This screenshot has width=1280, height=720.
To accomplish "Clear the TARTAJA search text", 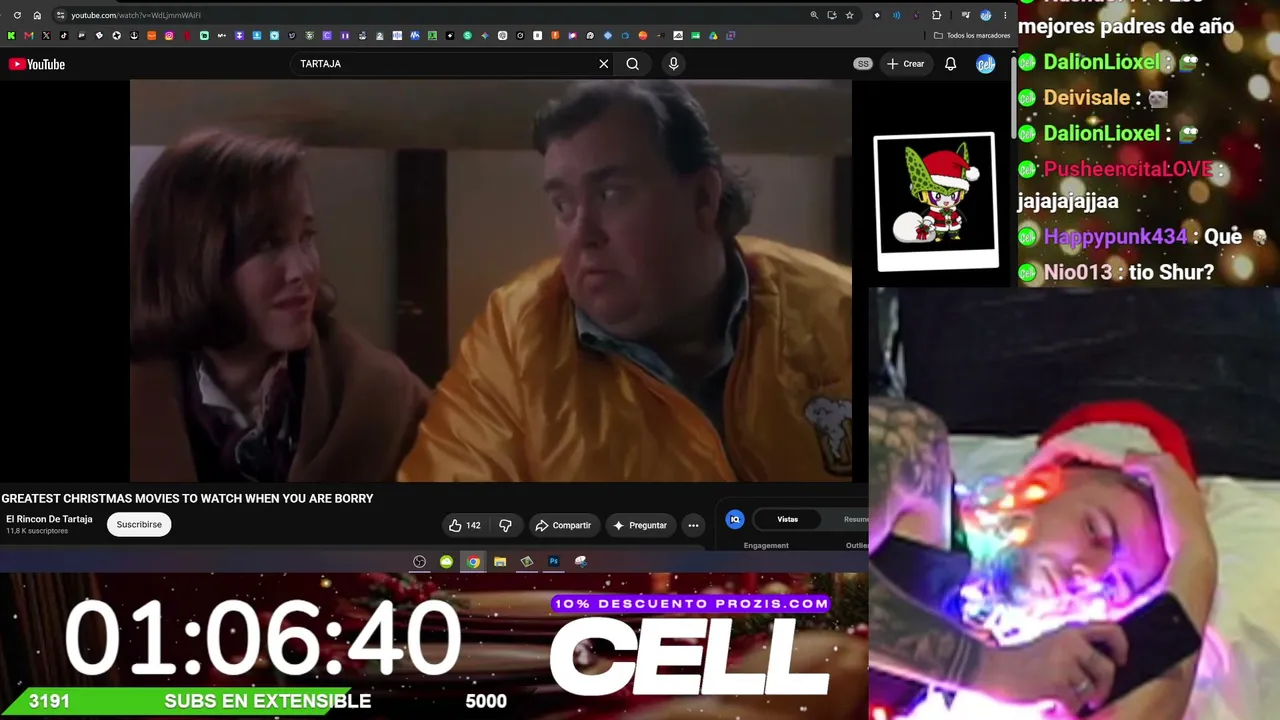I will point(604,64).
